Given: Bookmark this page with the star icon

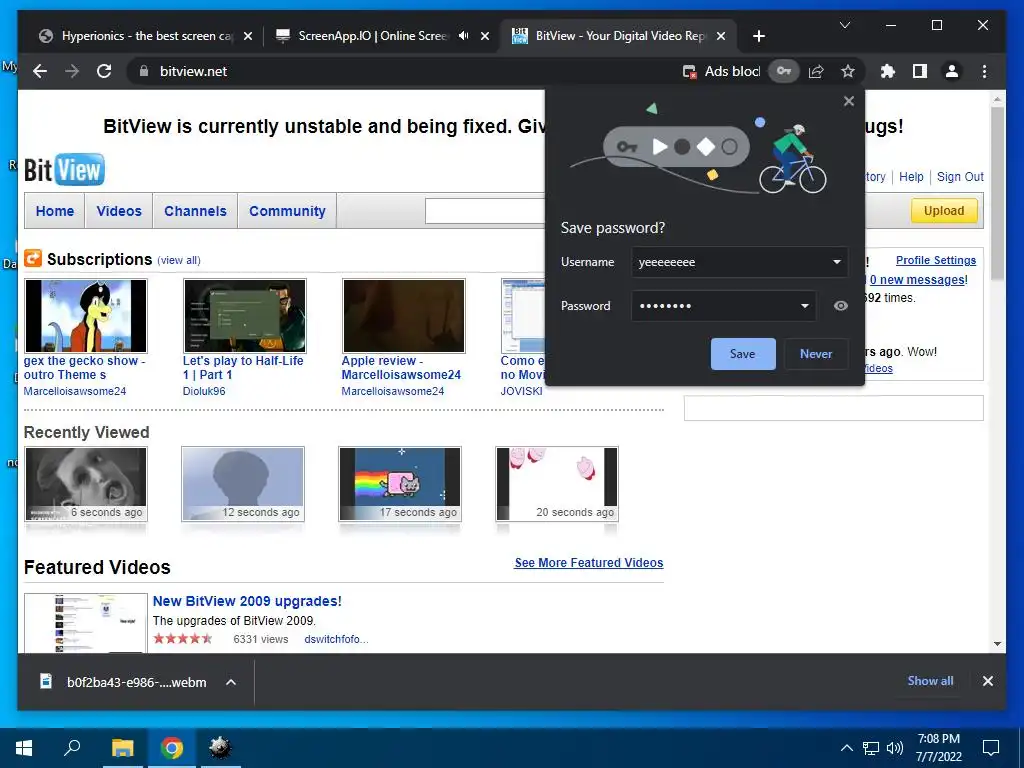Looking at the screenshot, I should [x=848, y=71].
